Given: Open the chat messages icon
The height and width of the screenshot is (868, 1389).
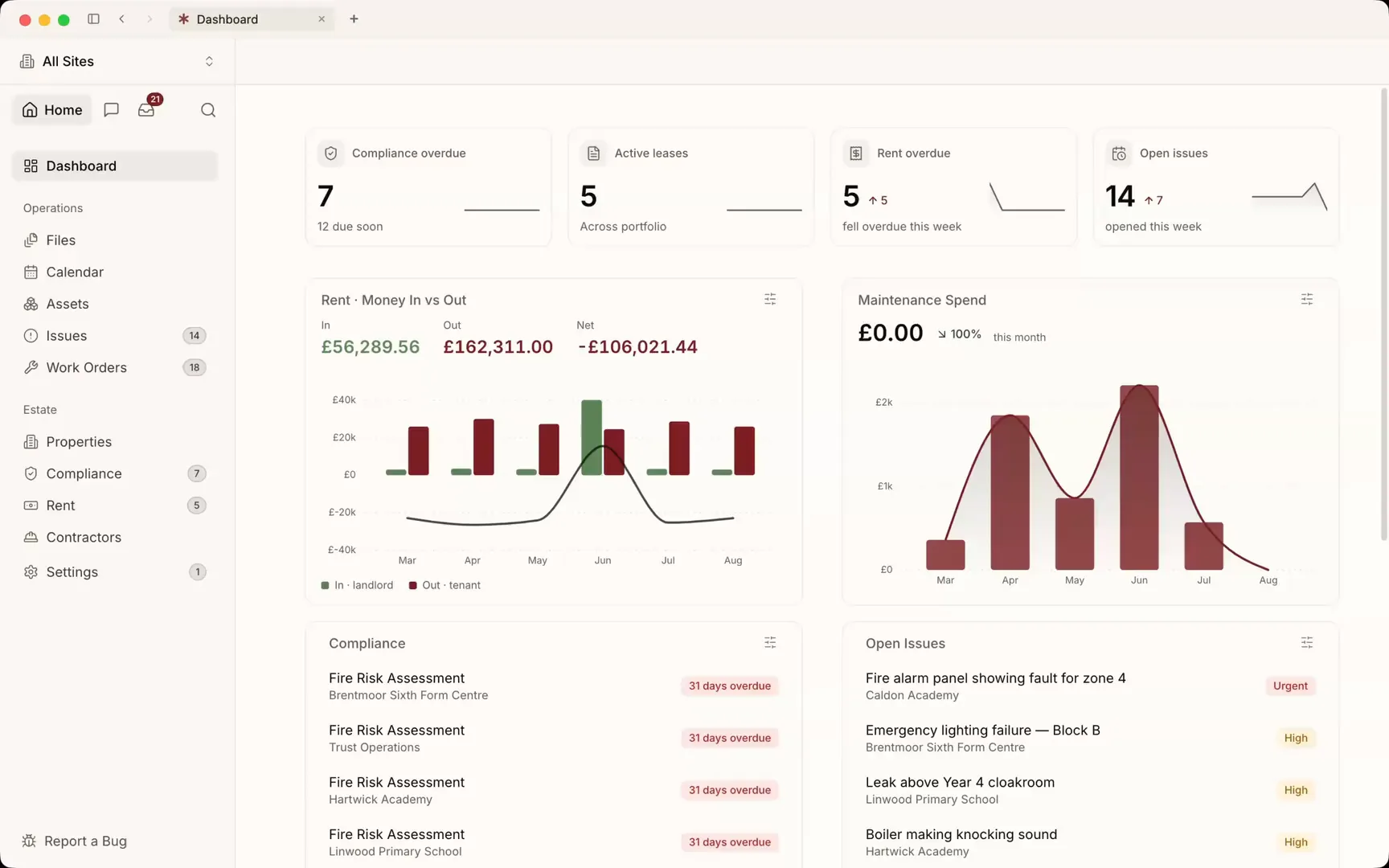Looking at the screenshot, I should pos(112,109).
